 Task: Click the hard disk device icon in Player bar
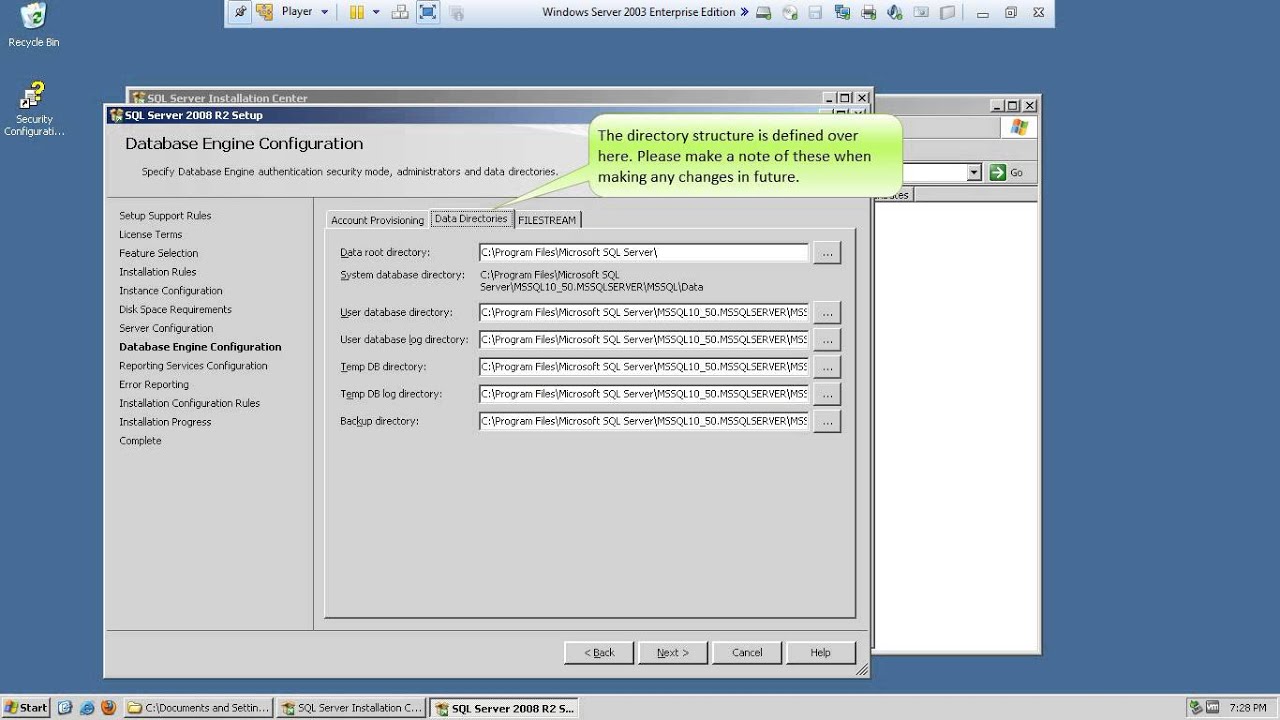[765, 13]
